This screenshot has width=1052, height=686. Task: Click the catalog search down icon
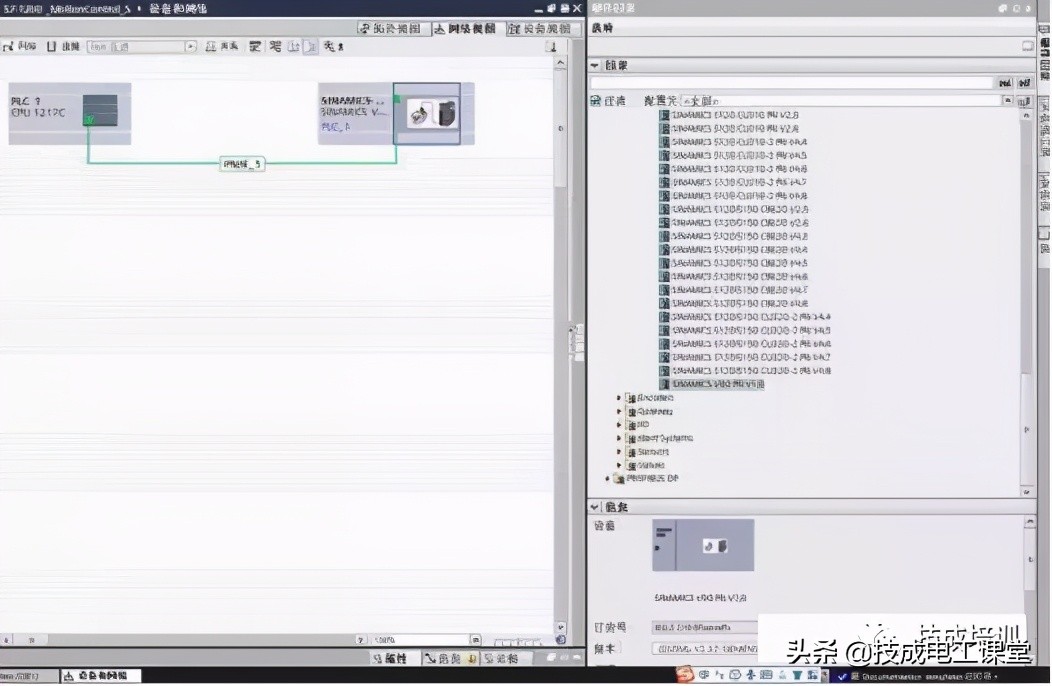click(x=1005, y=83)
